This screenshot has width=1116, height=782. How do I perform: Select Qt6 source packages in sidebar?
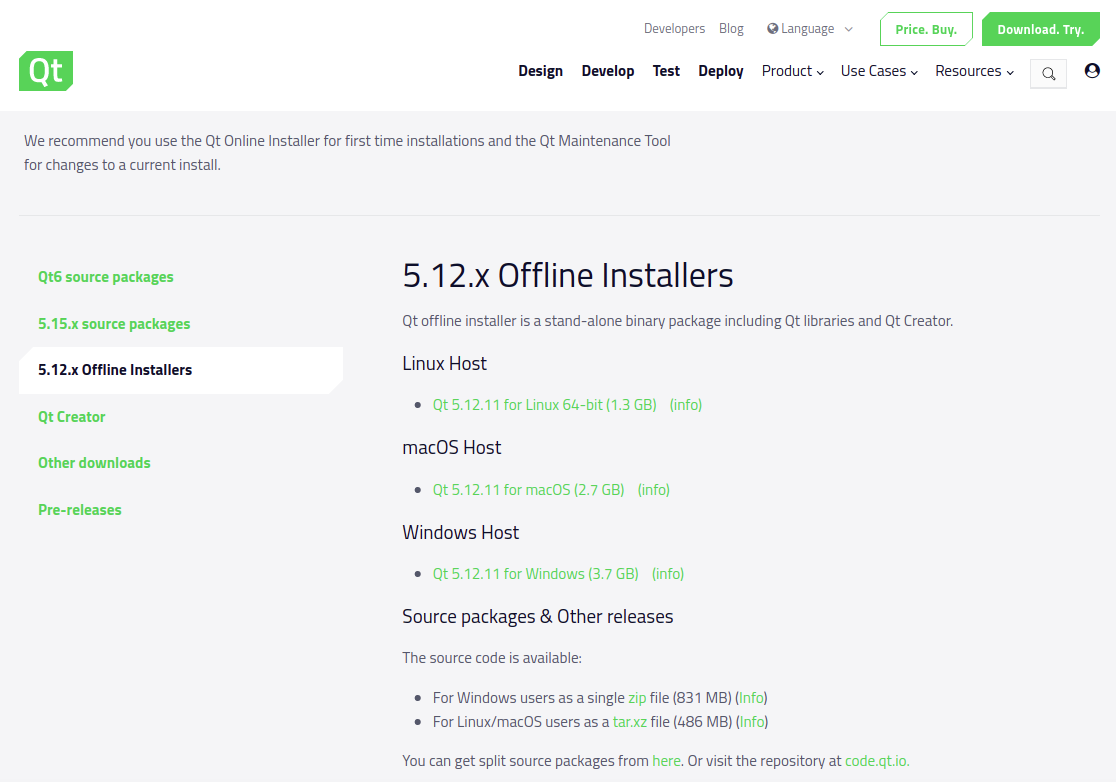[x=105, y=276]
